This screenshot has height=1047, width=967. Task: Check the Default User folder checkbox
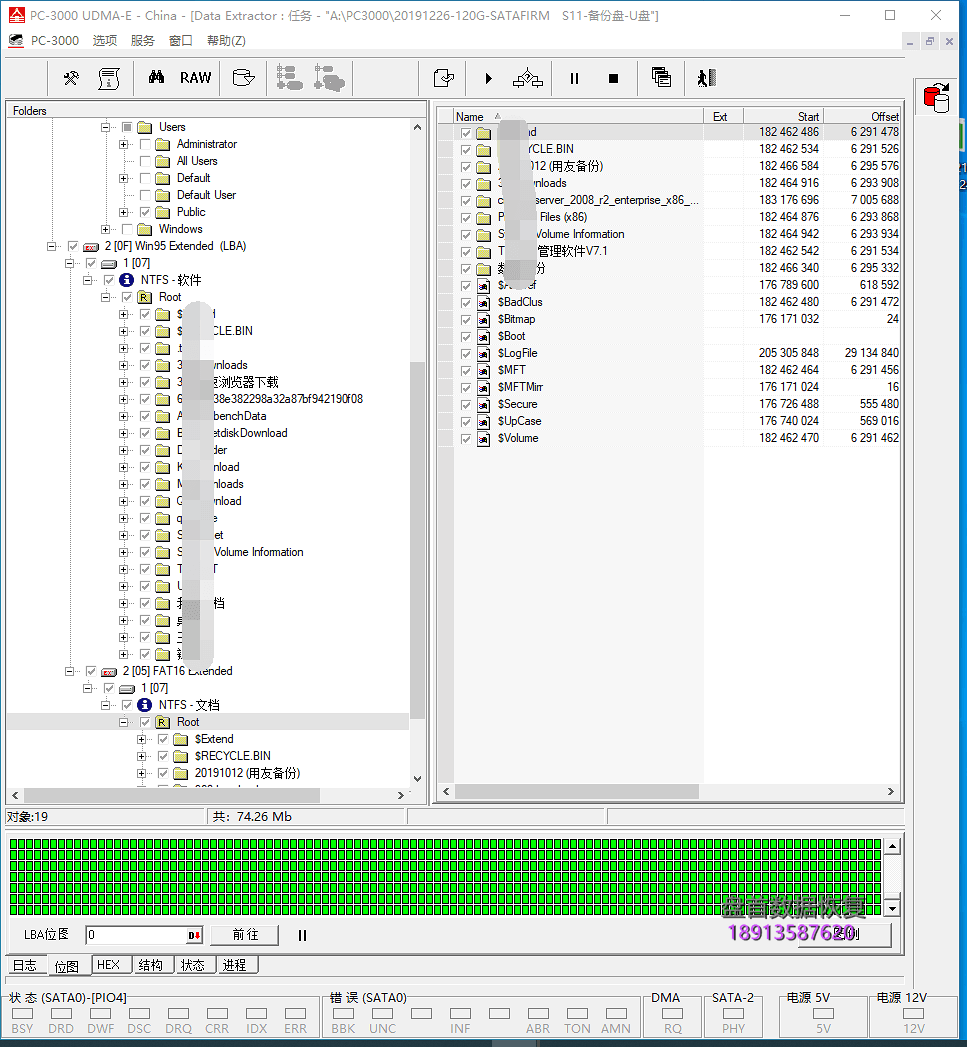pos(145,196)
